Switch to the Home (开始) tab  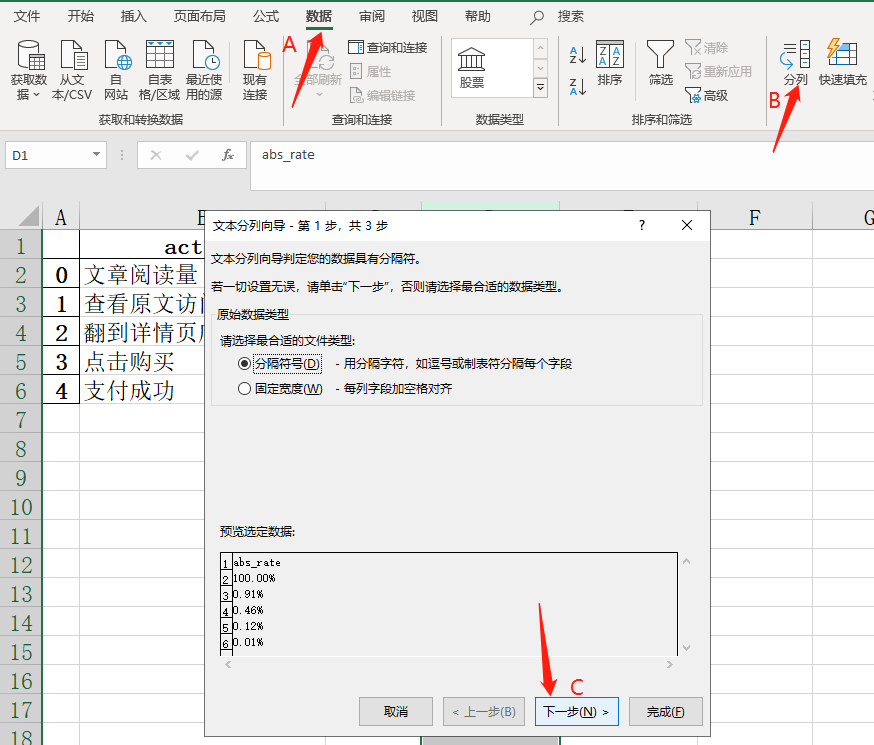click(x=81, y=16)
